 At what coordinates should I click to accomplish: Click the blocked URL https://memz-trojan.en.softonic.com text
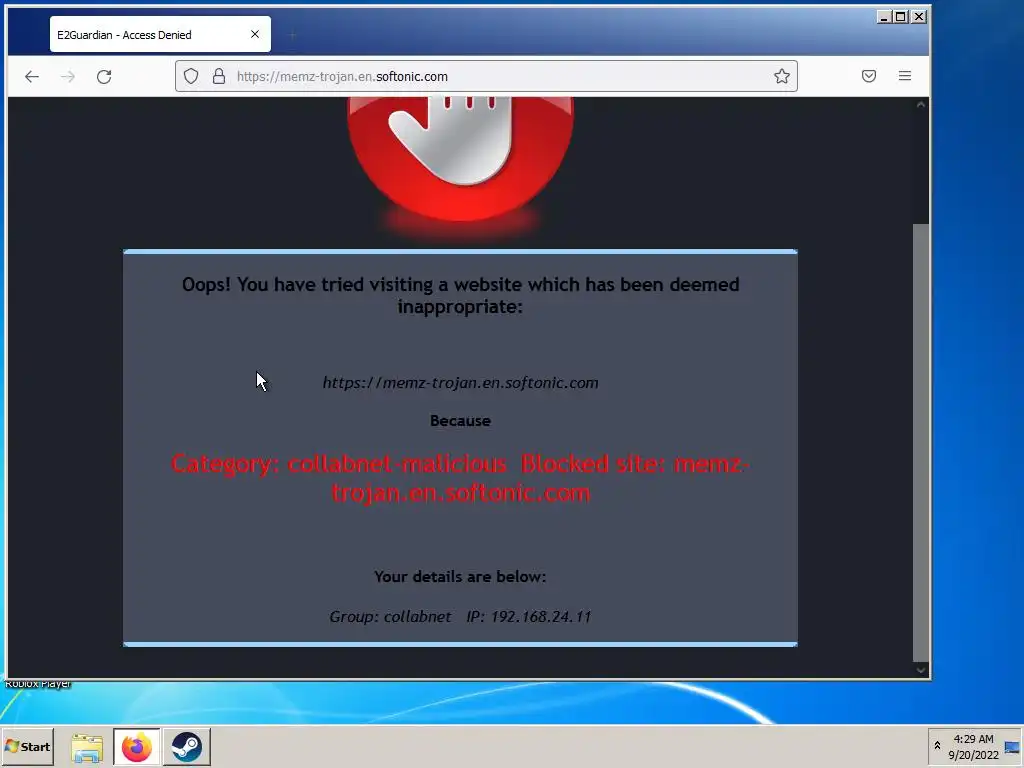click(460, 383)
